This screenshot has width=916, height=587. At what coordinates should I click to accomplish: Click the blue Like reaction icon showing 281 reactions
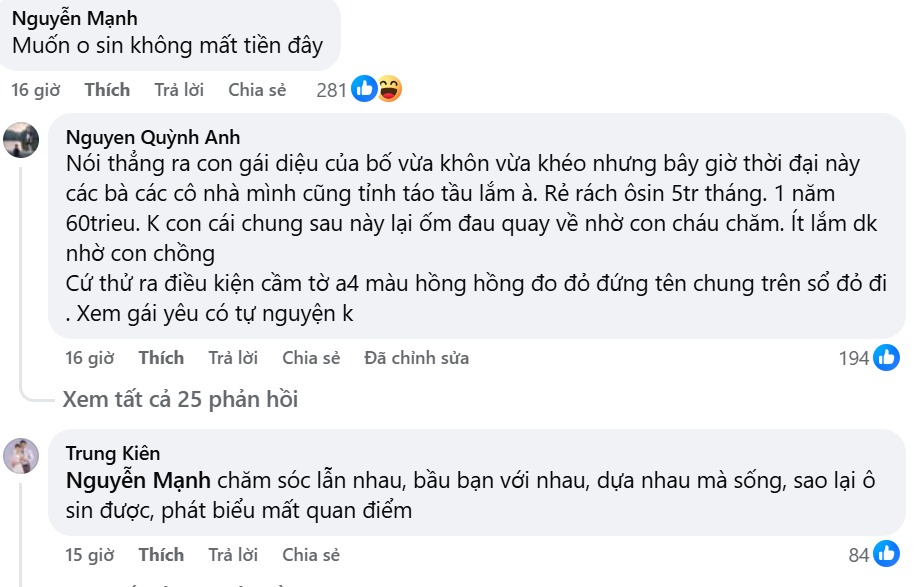click(x=362, y=89)
